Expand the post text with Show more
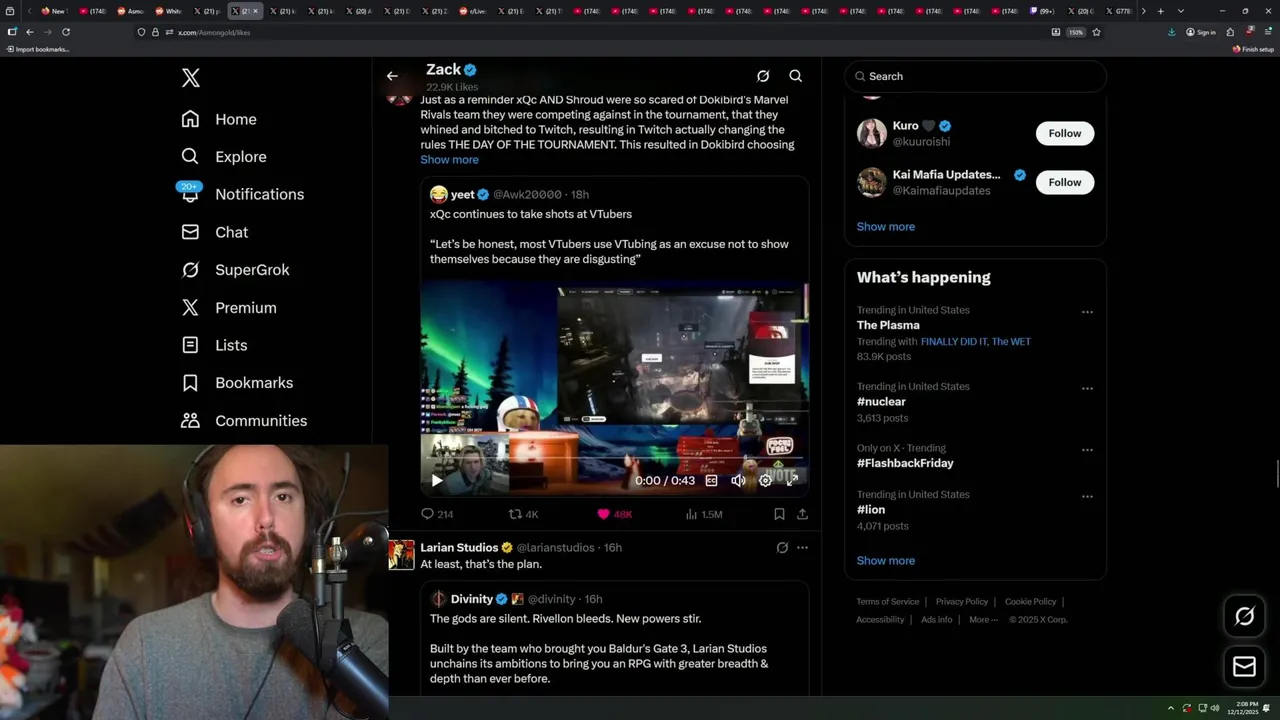This screenshot has height=720, width=1280. click(x=449, y=160)
